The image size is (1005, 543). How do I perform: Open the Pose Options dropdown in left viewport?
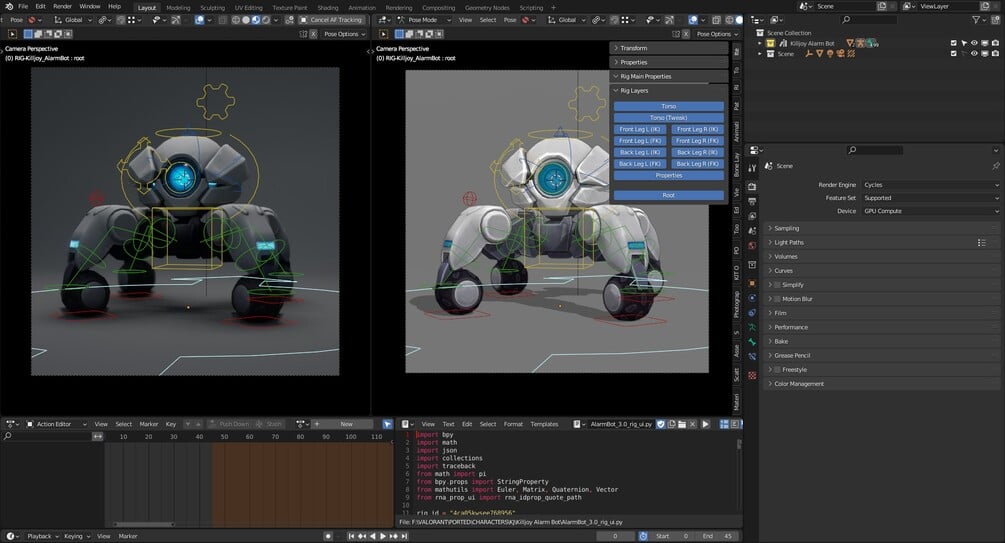point(344,34)
